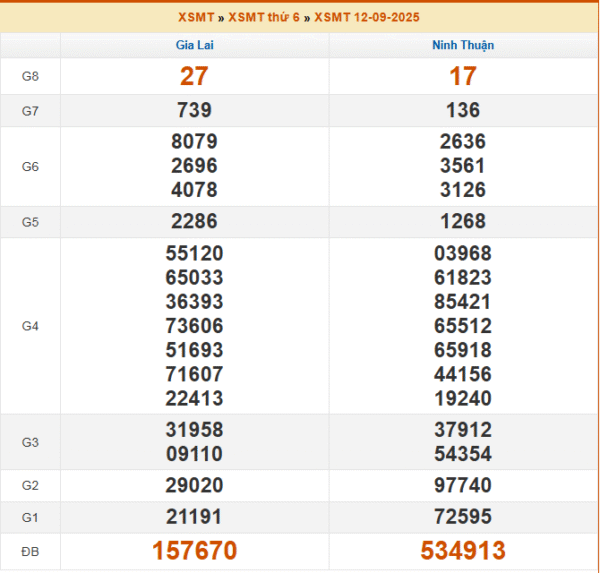600x573 pixels.
Task: Click the G2 number 97740
Action: (x=463, y=485)
